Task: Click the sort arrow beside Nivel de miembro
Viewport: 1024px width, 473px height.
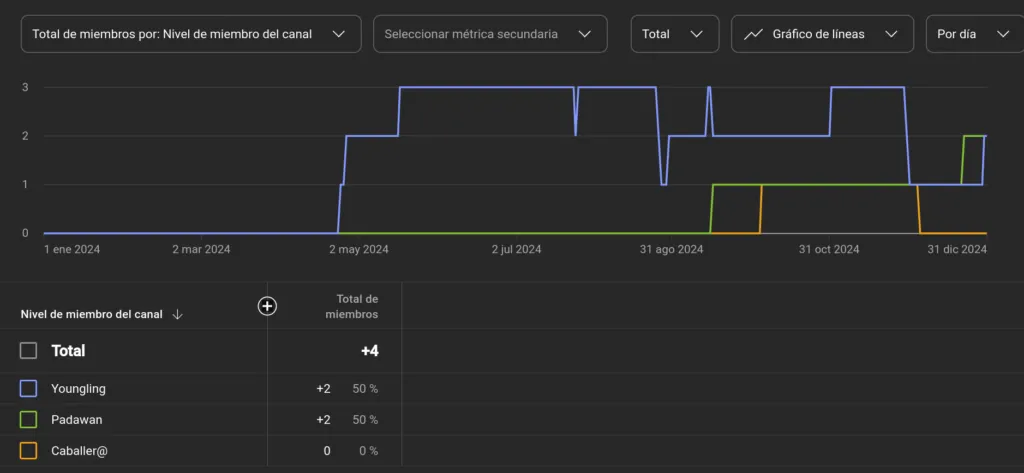Action: click(178, 314)
